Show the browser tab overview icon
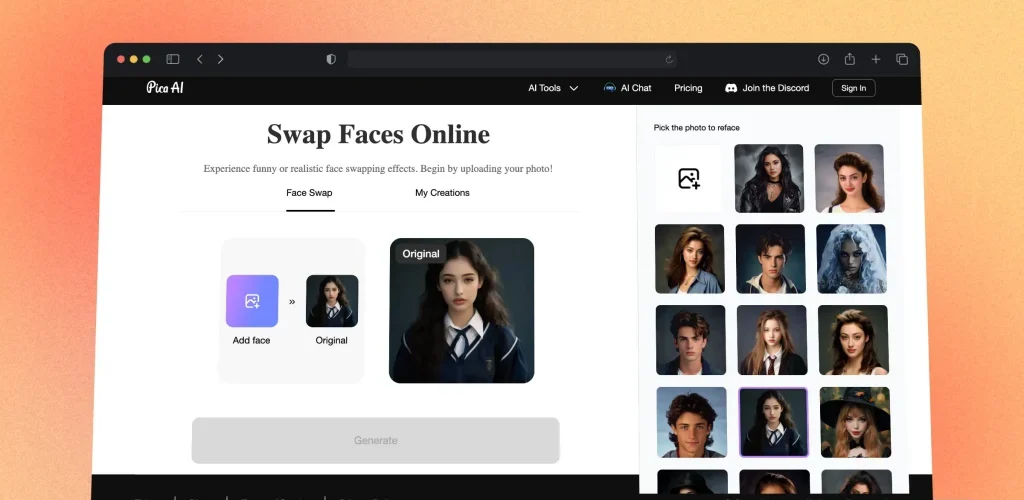 (x=902, y=60)
